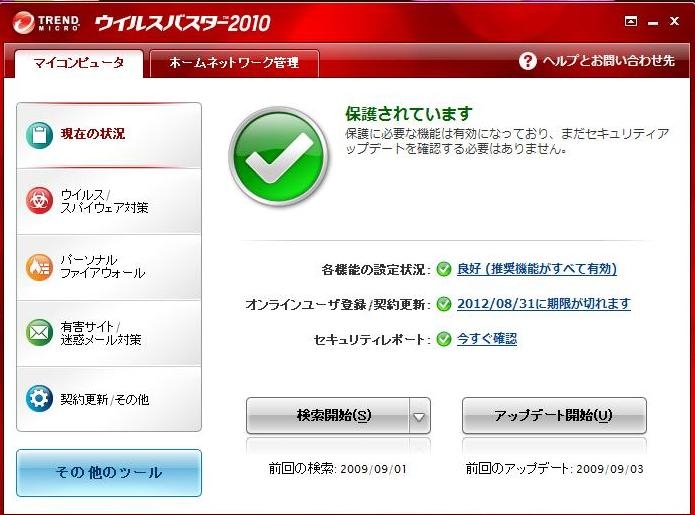Click the red biohazard virus icon
This screenshot has height=515, width=695.
click(x=39, y=200)
